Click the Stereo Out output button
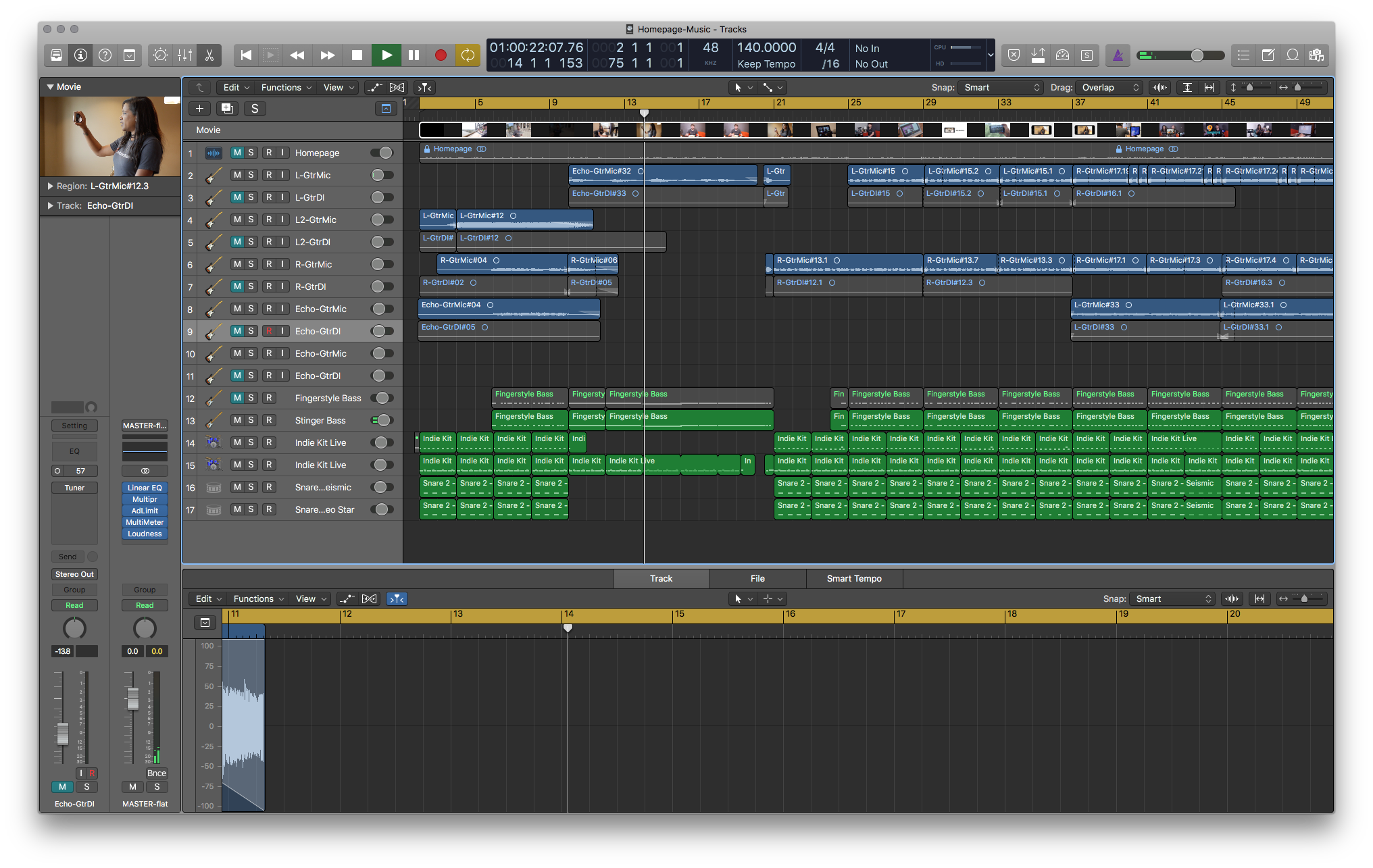The image size is (1373, 868). tap(74, 574)
